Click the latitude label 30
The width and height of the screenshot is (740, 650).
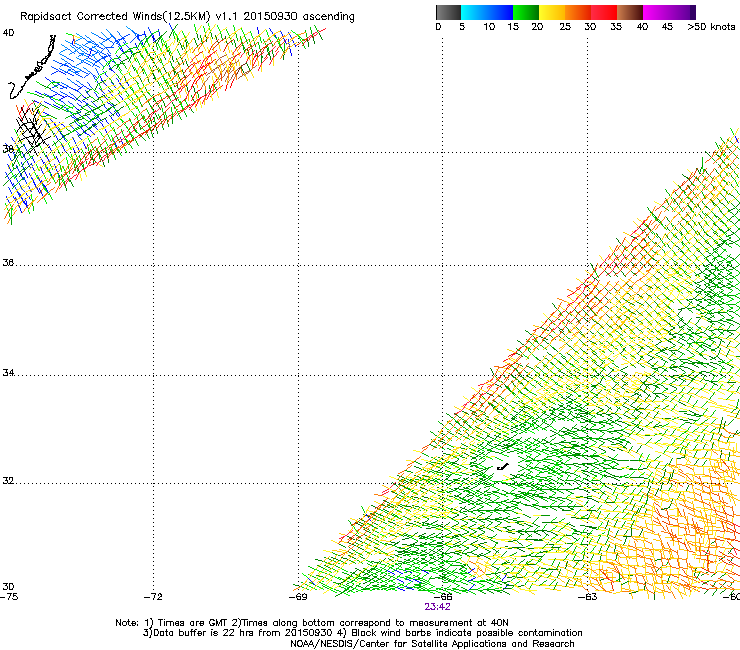(x=8, y=586)
